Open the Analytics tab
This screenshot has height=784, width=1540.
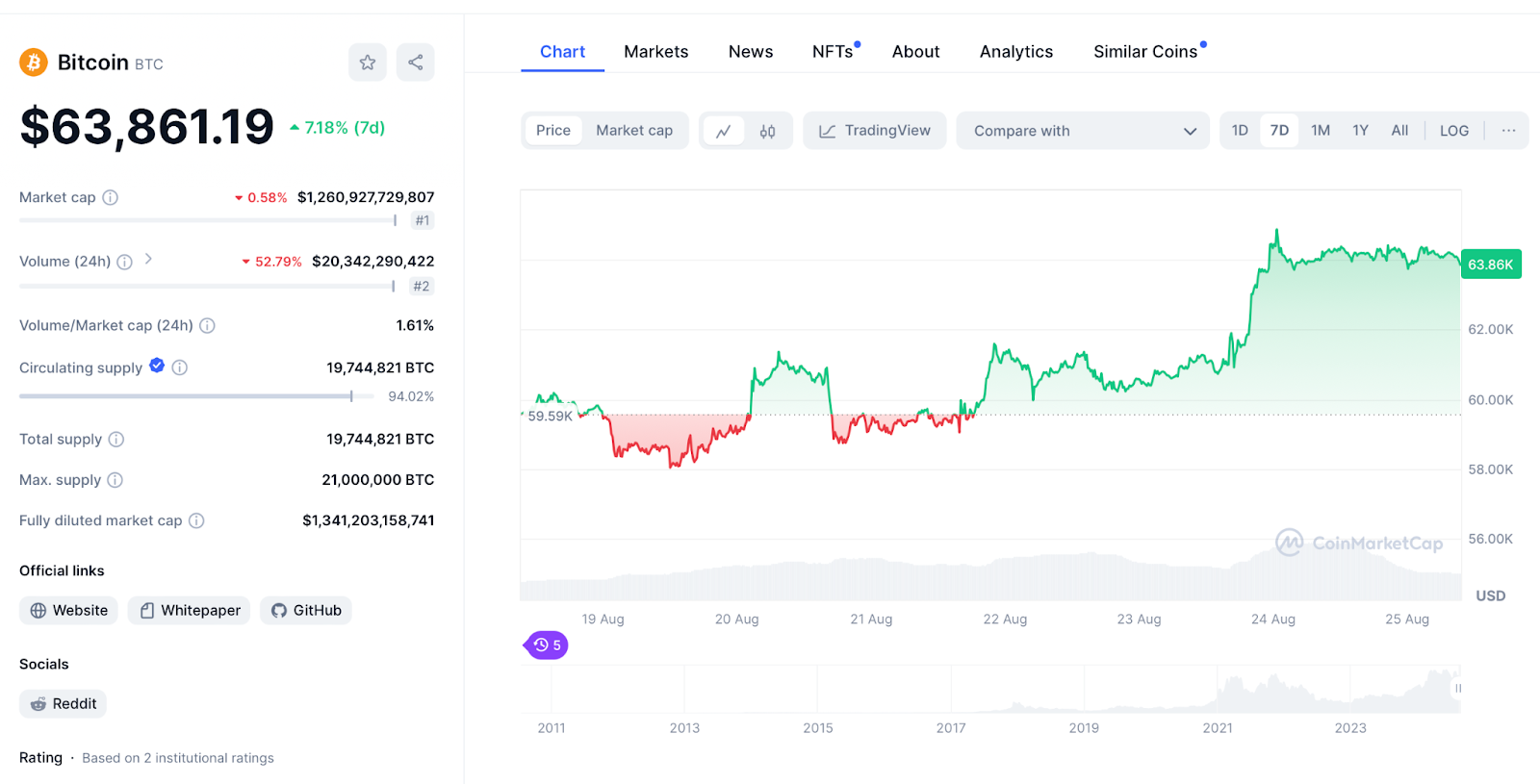coord(1016,52)
